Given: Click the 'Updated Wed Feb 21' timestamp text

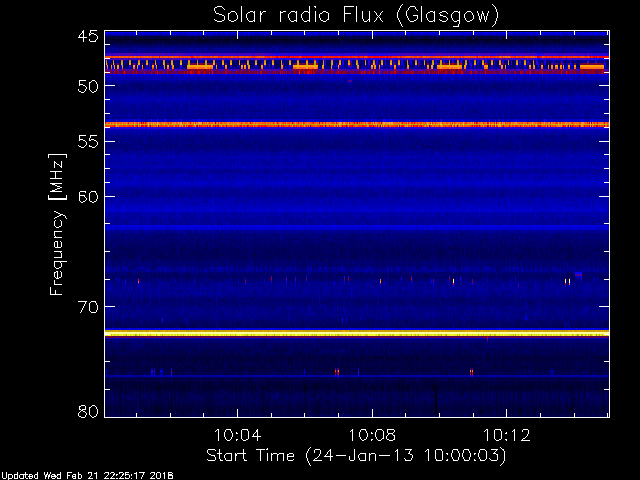Looking at the screenshot, I should 87,474.
